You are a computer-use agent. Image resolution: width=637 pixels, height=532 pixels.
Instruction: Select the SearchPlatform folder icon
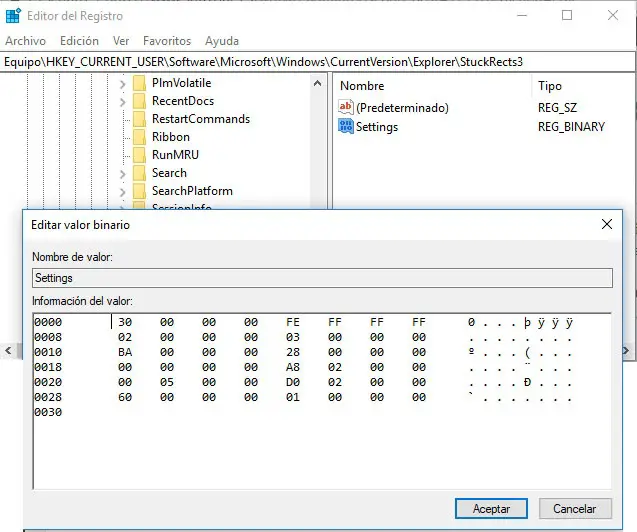coord(139,191)
